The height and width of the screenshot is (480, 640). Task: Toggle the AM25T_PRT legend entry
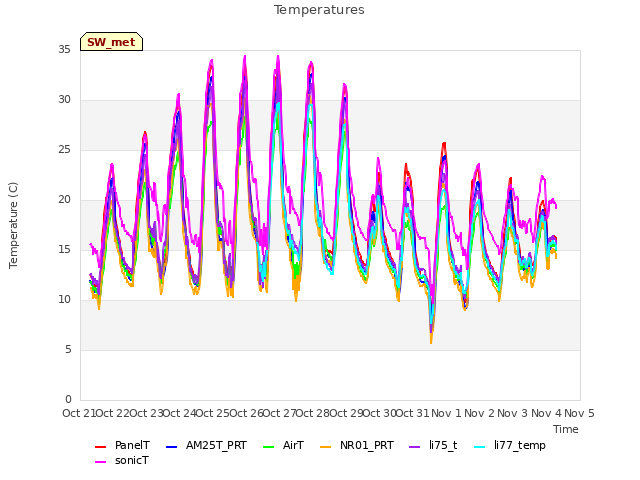206,445
